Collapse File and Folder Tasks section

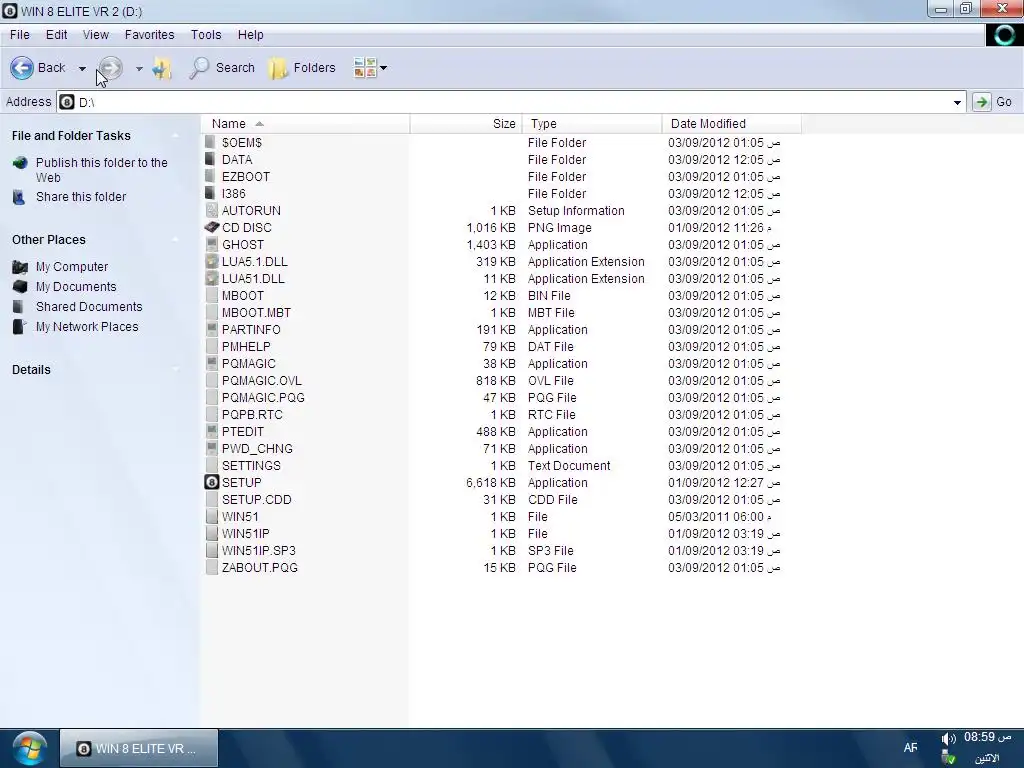(x=175, y=136)
